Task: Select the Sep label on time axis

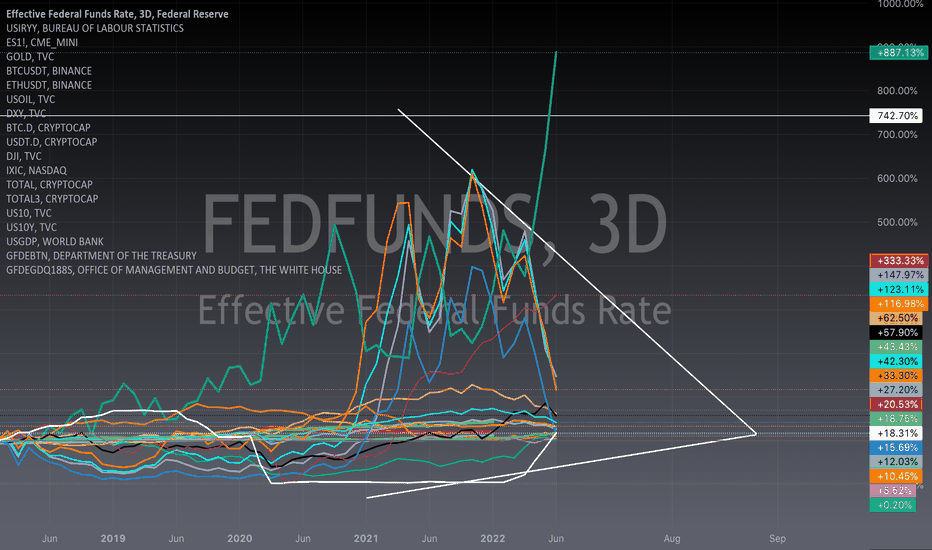Action: coord(777,538)
